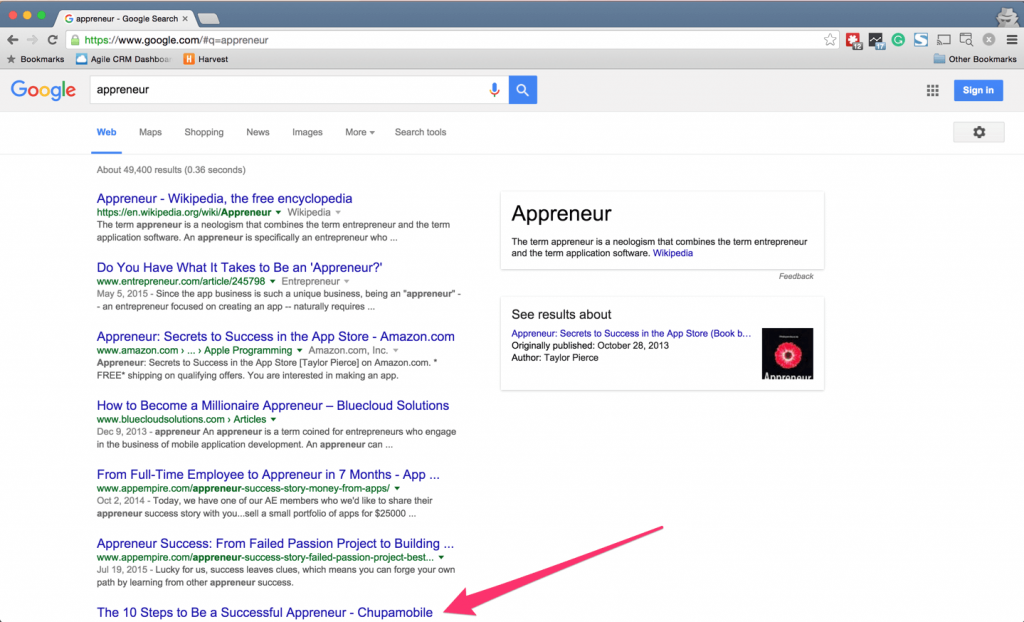
Task: Open the black chart extension with badge 17
Action: (x=876, y=41)
